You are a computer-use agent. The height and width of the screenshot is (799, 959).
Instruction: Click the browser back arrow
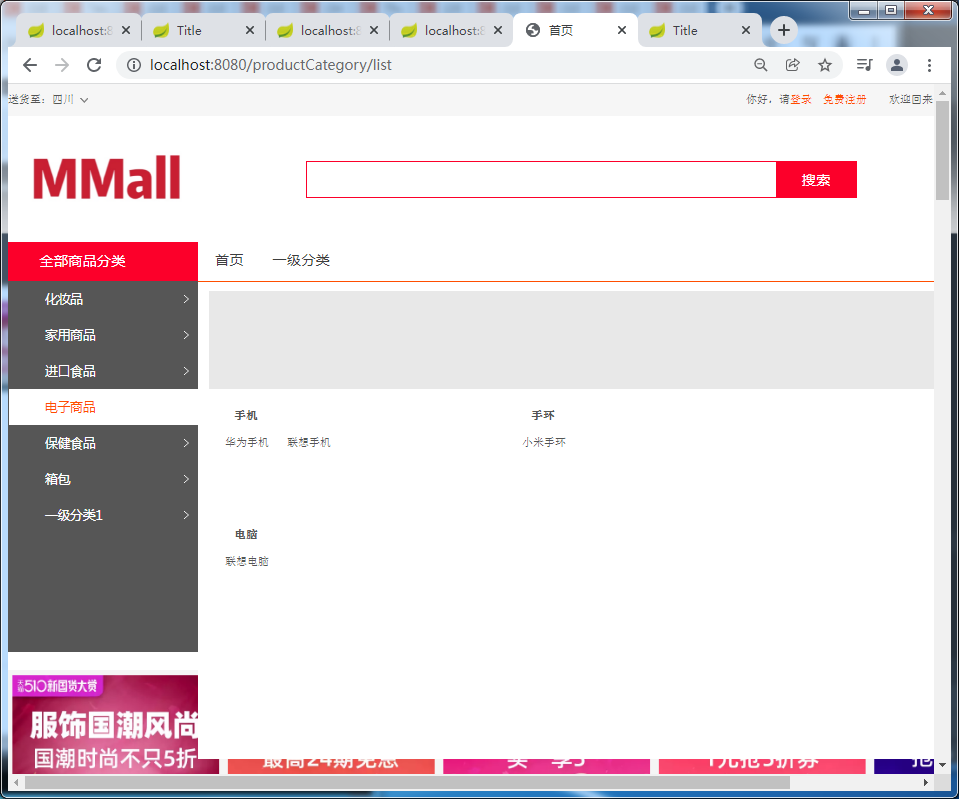click(29, 64)
